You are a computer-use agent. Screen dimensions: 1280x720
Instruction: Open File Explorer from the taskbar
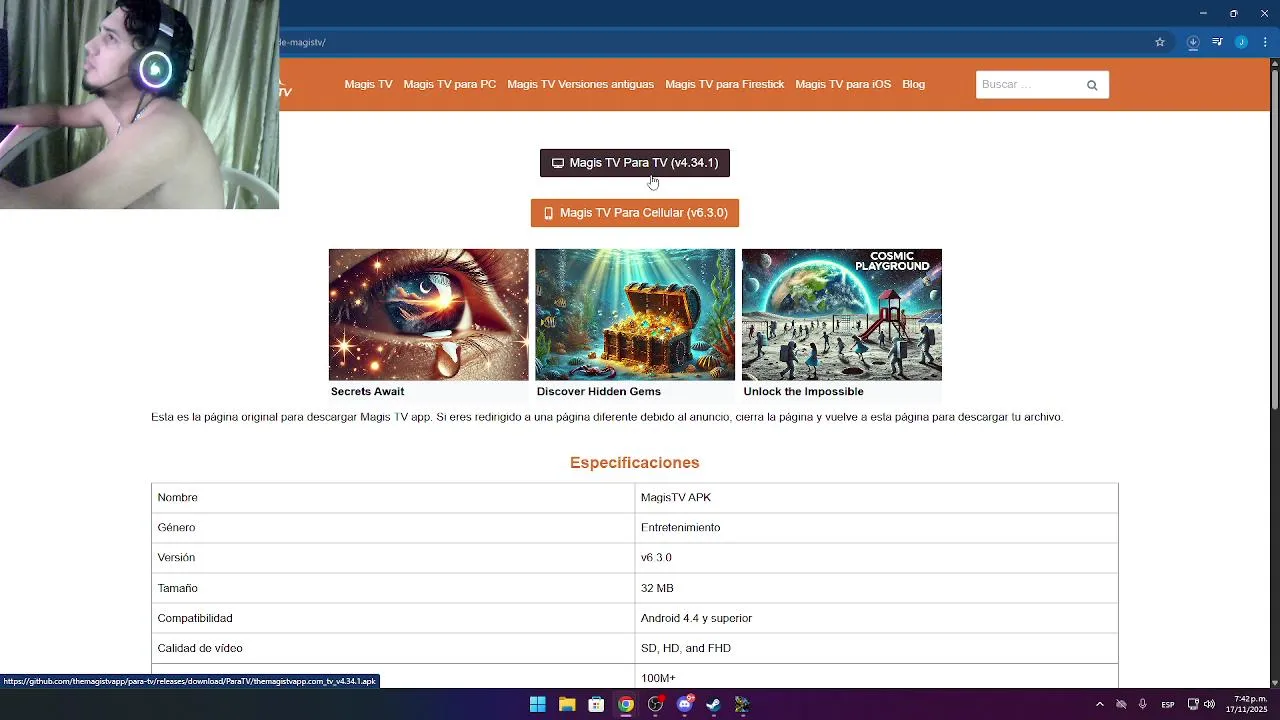(567, 704)
